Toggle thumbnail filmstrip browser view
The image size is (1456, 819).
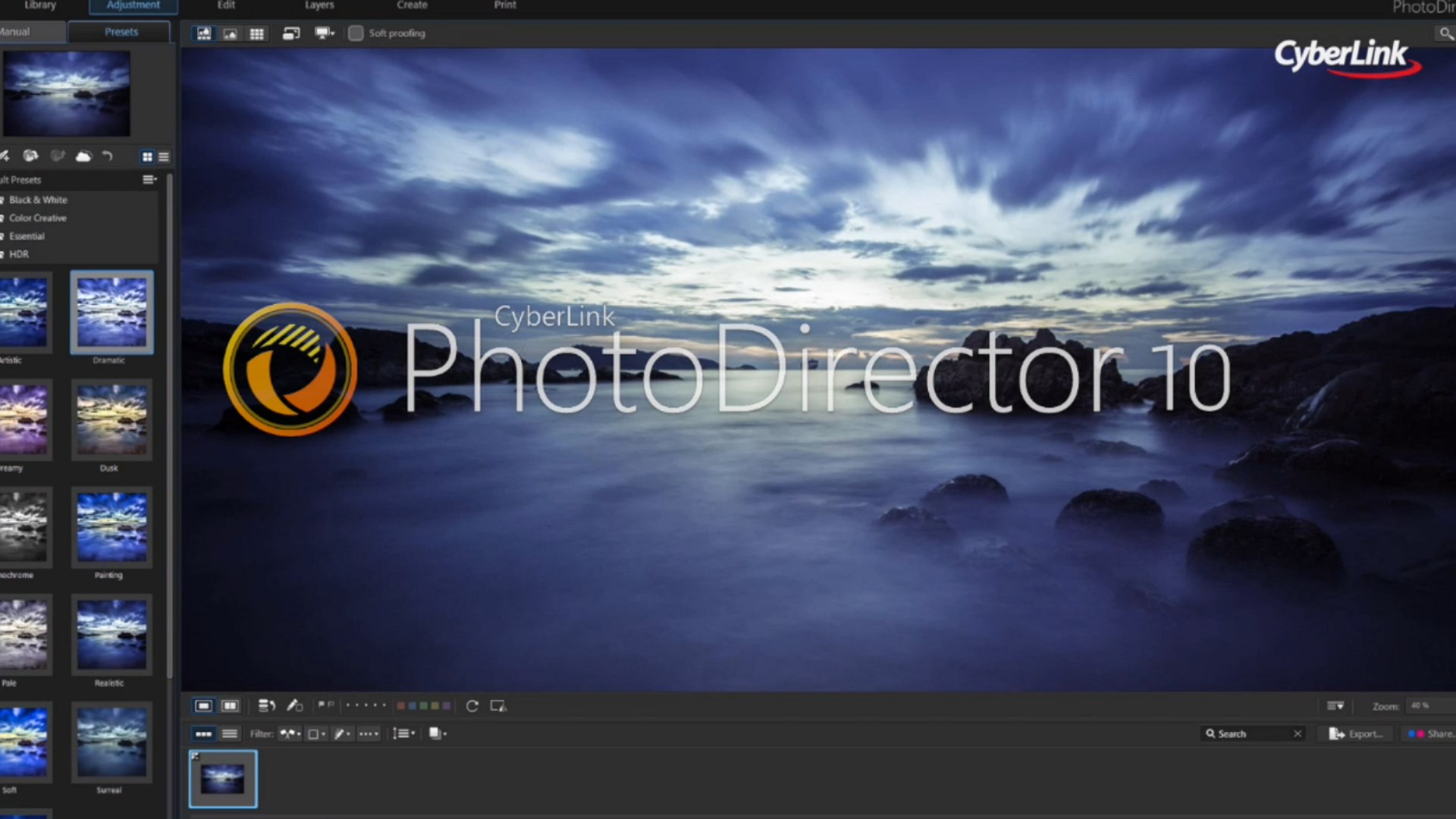(203, 734)
